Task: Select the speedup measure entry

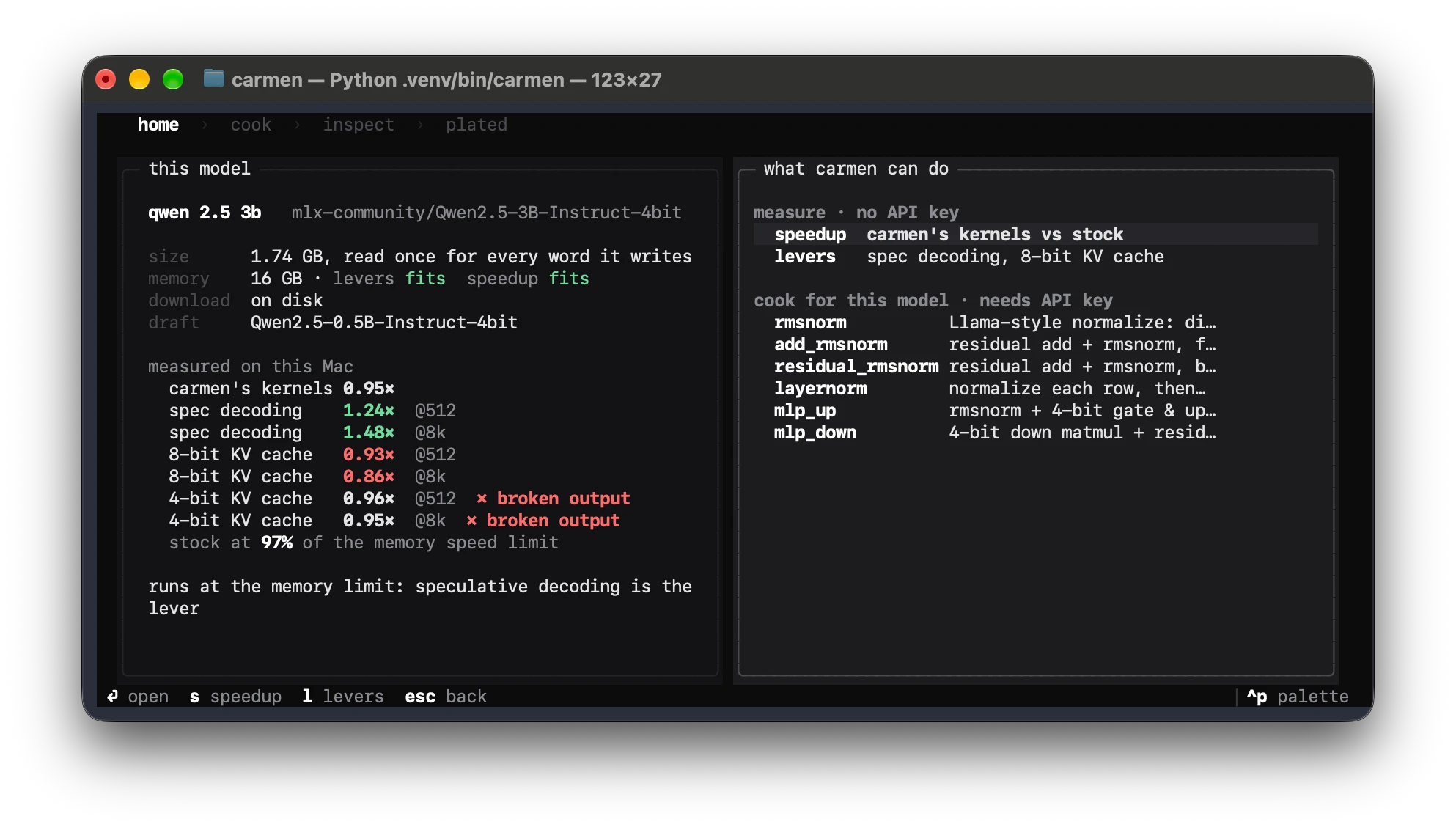Action: tap(1035, 235)
